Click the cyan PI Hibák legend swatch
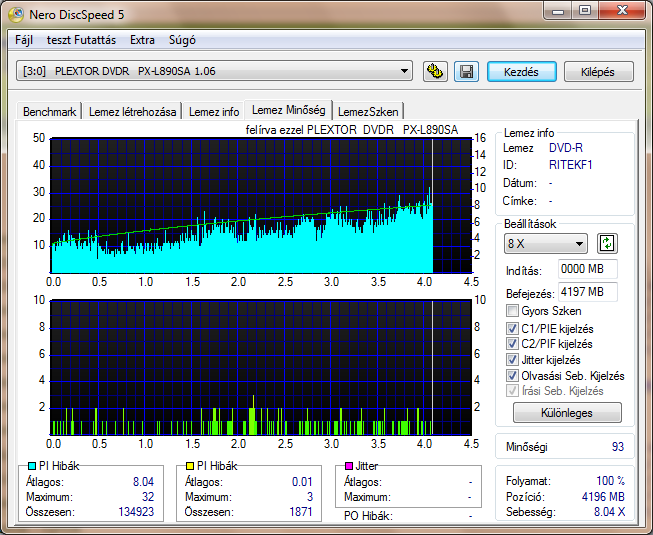The image size is (653, 535). [x=31, y=466]
